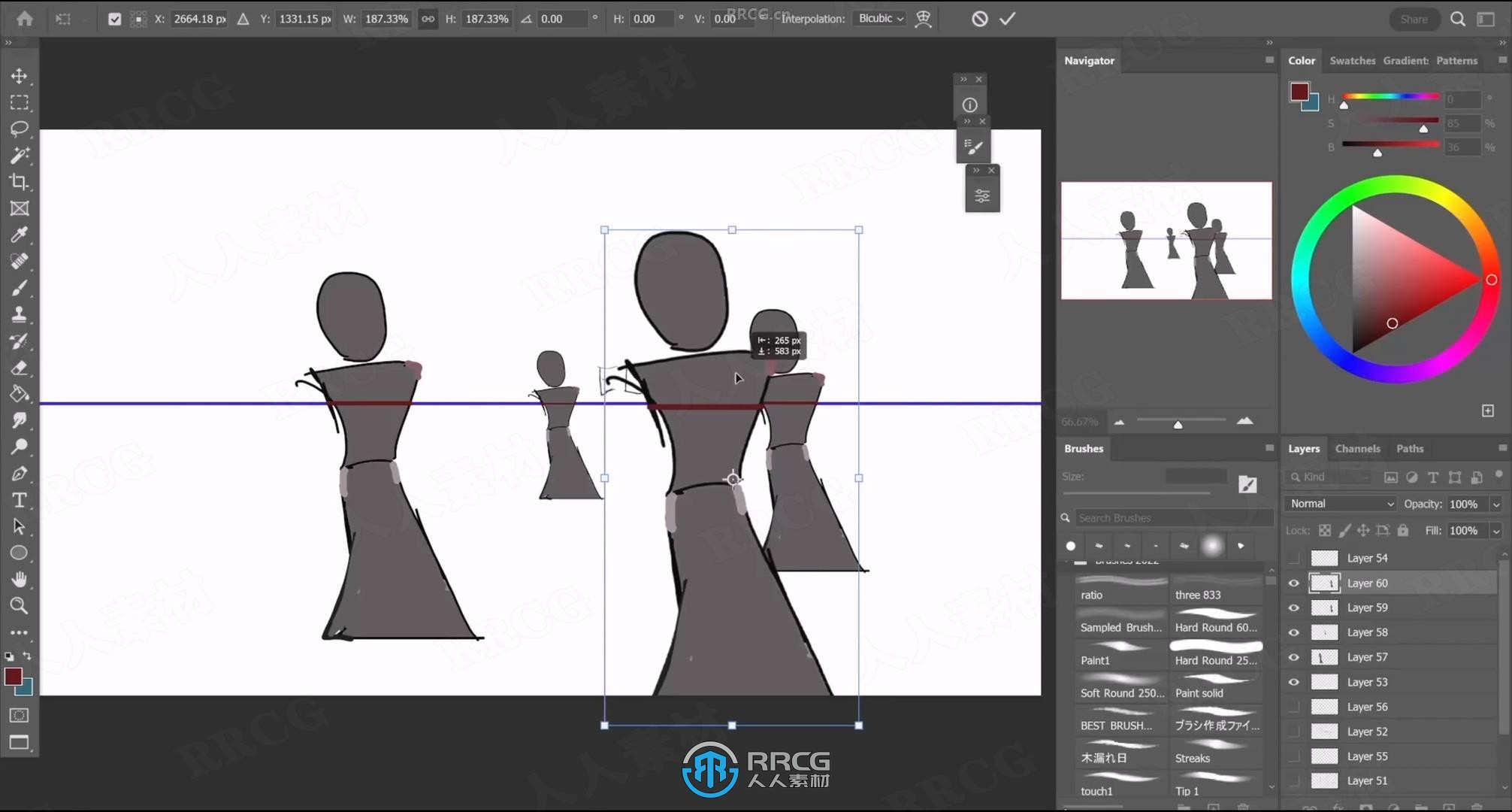Screen dimensions: 1512x812
Task: Select the Paint solid brush preset
Action: pyautogui.click(x=1216, y=686)
